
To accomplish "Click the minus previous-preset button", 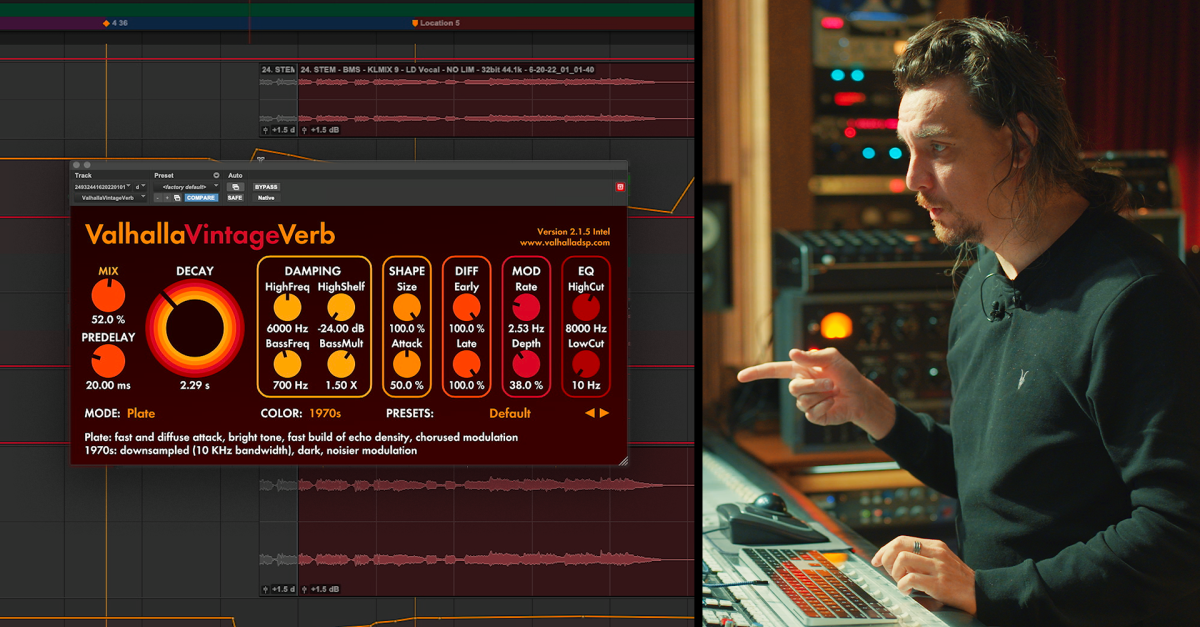I will click(x=157, y=198).
